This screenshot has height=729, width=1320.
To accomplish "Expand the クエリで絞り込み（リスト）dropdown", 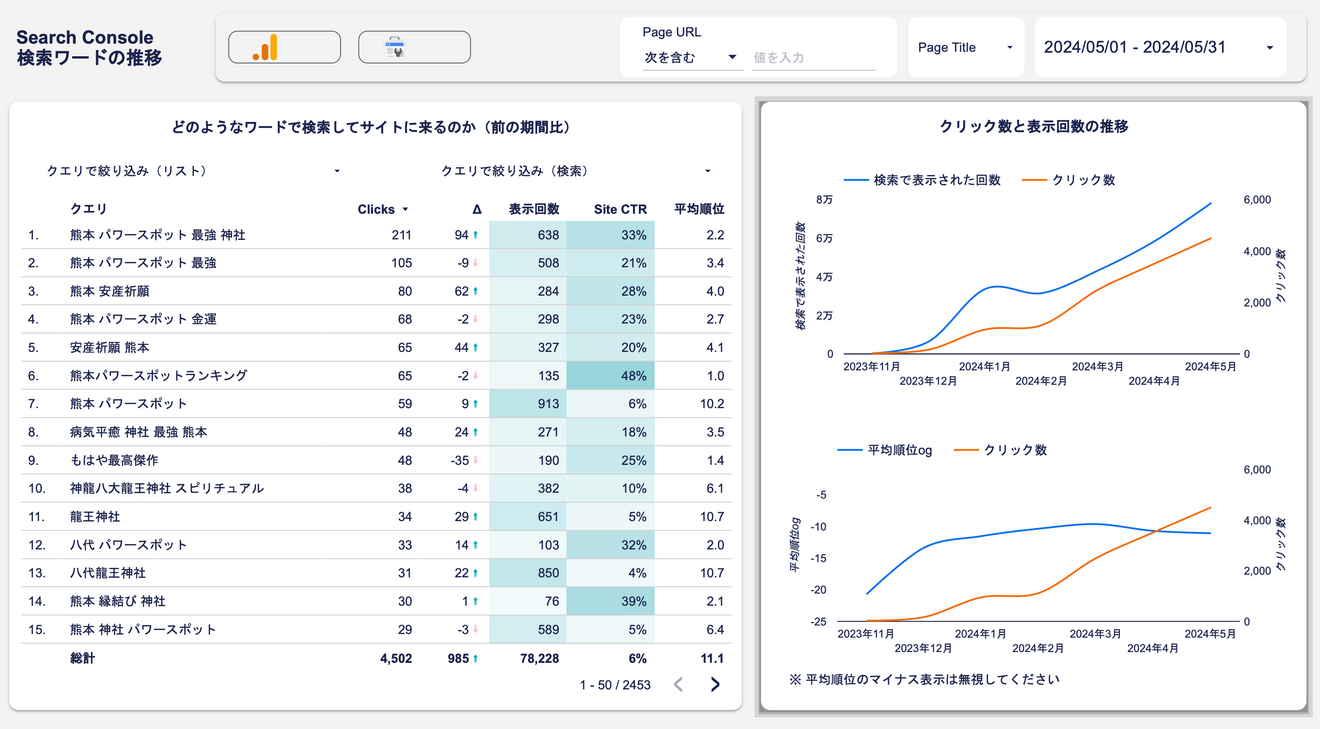I will tap(194, 171).
